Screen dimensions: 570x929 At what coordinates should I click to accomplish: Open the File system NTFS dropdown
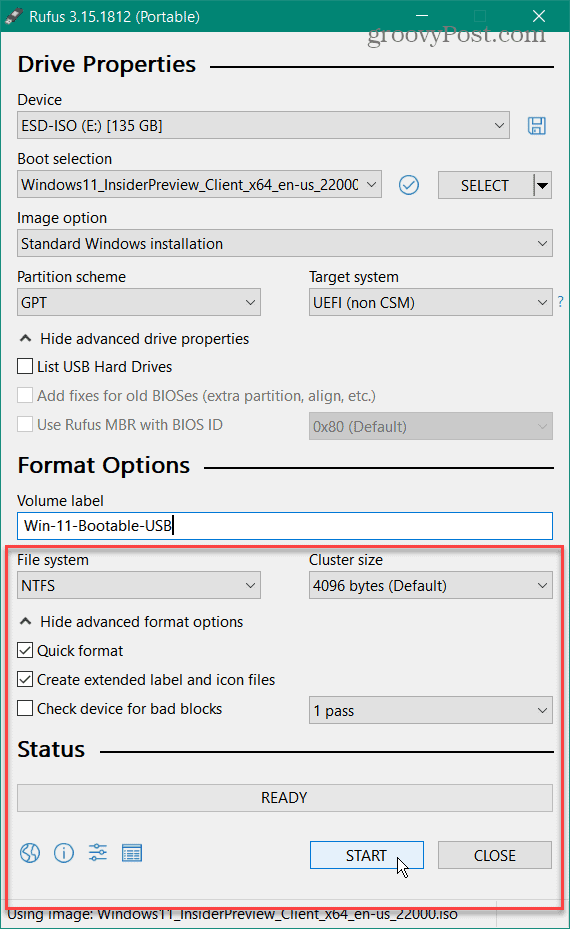tap(139, 585)
